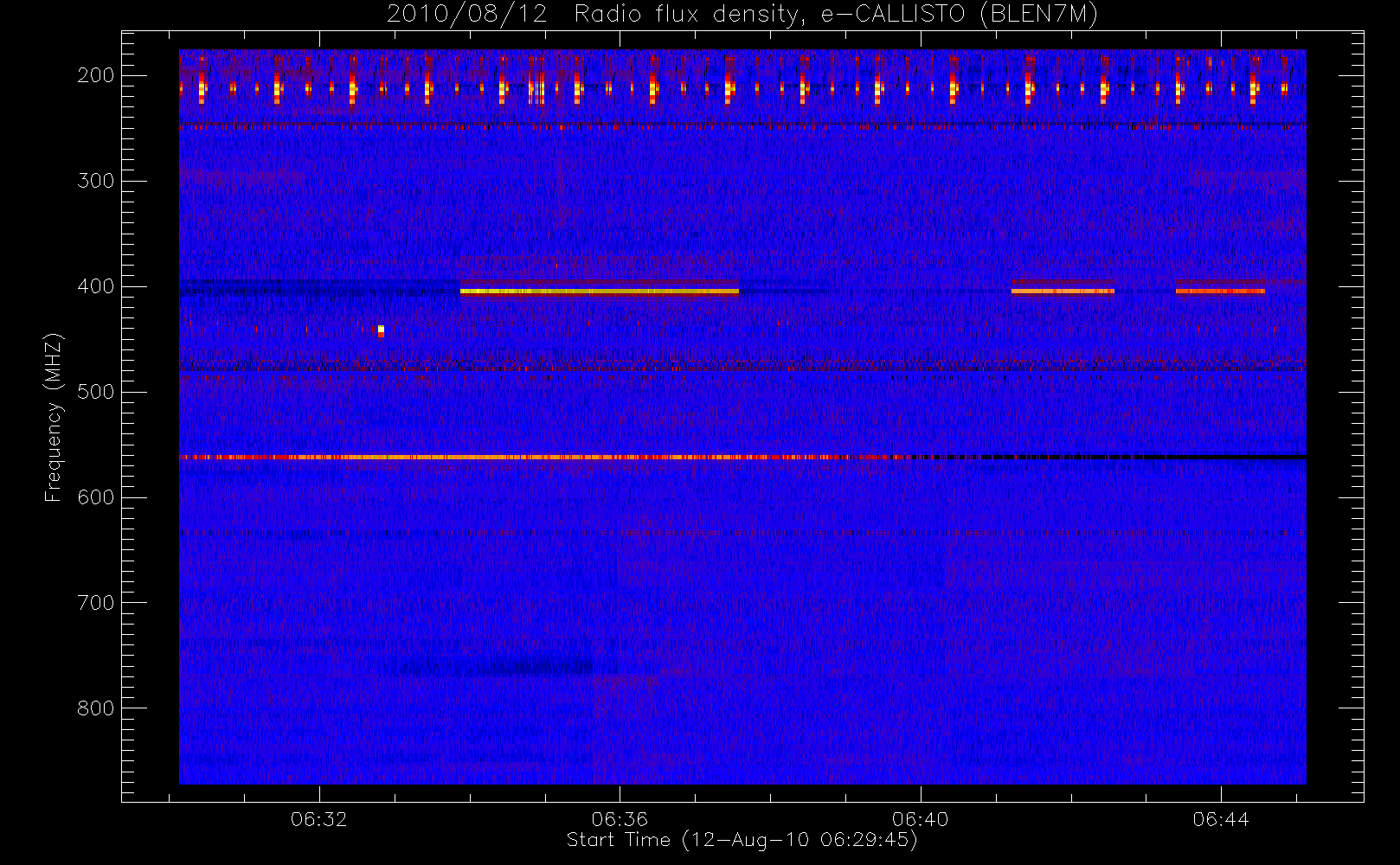Click the time tick label 06:44
This screenshot has height=865, width=1400.
[1221, 819]
